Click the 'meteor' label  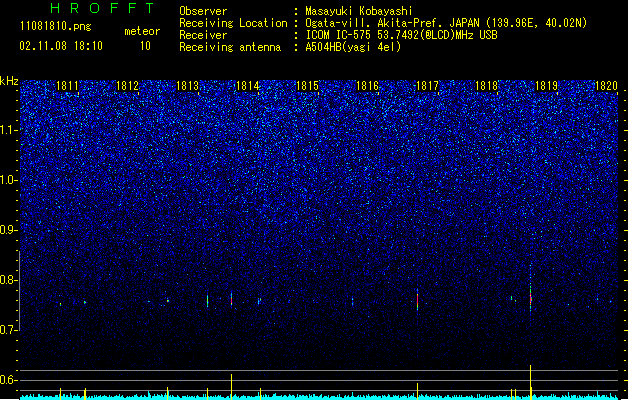point(142,31)
